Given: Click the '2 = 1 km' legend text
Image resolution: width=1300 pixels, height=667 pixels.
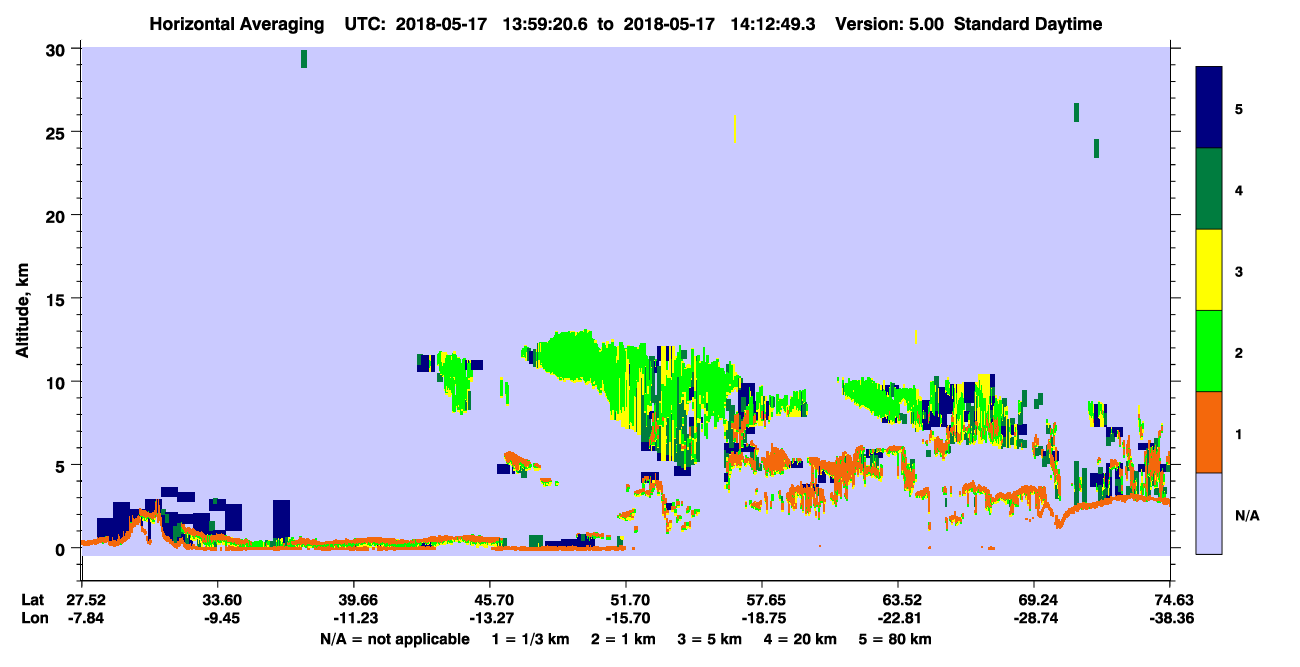Looking at the screenshot, I should coord(623,639).
